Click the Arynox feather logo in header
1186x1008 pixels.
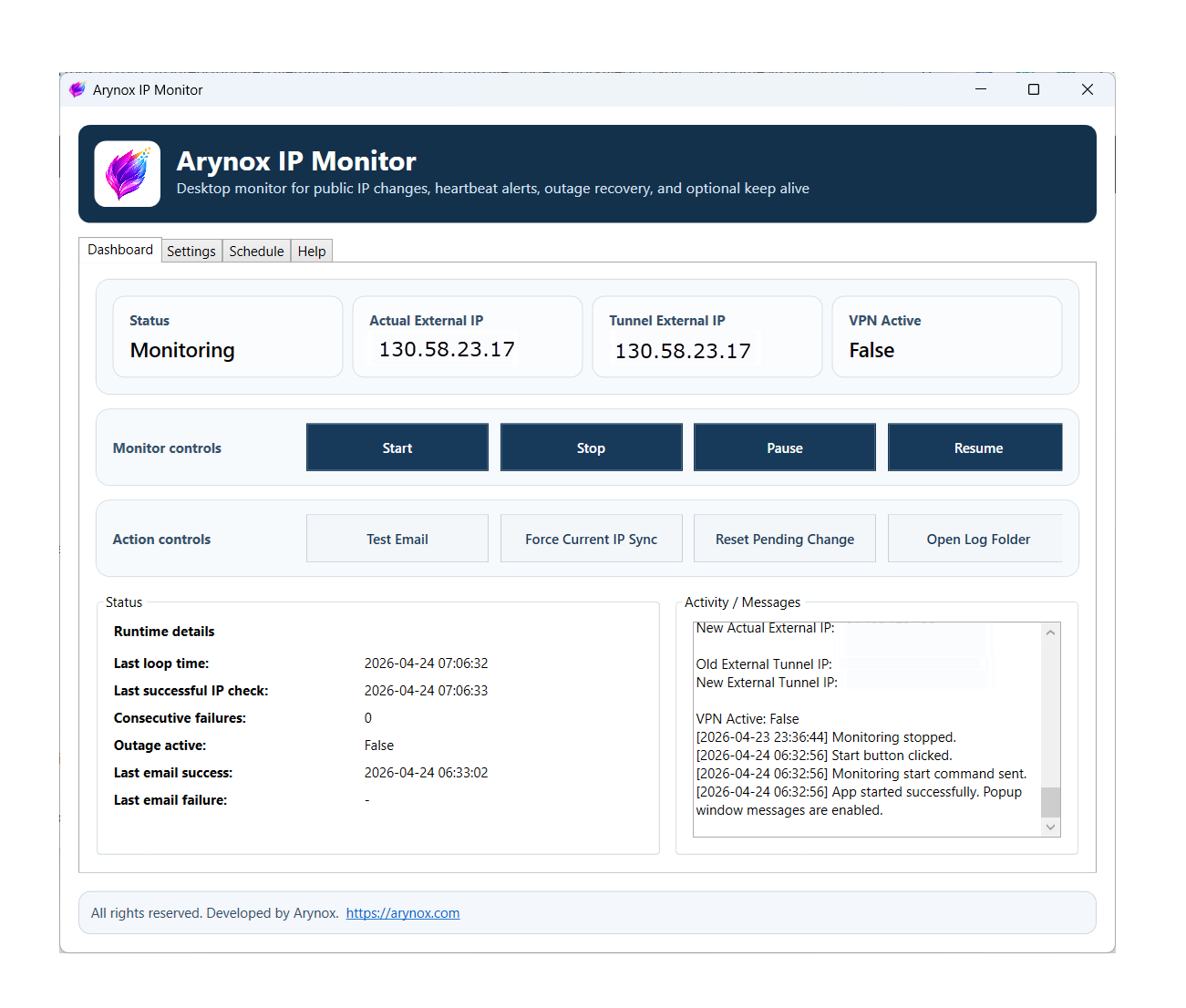tap(128, 174)
